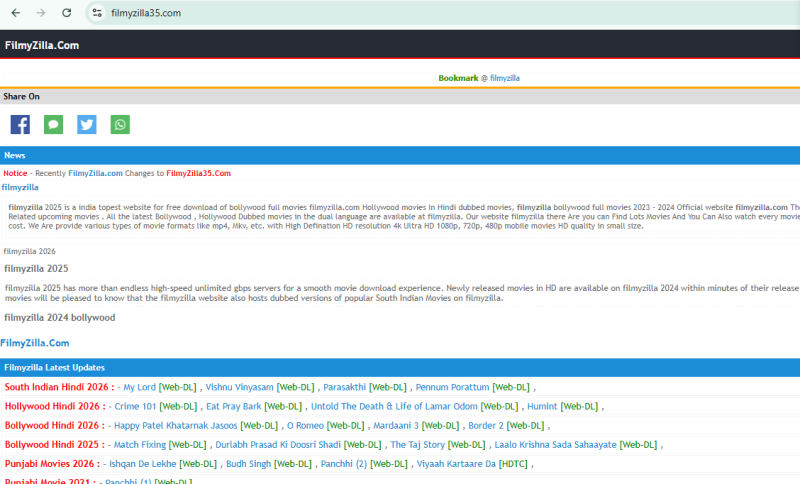
Task: Open the FilmyZilla.Com header logo link
Action: tap(42, 45)
